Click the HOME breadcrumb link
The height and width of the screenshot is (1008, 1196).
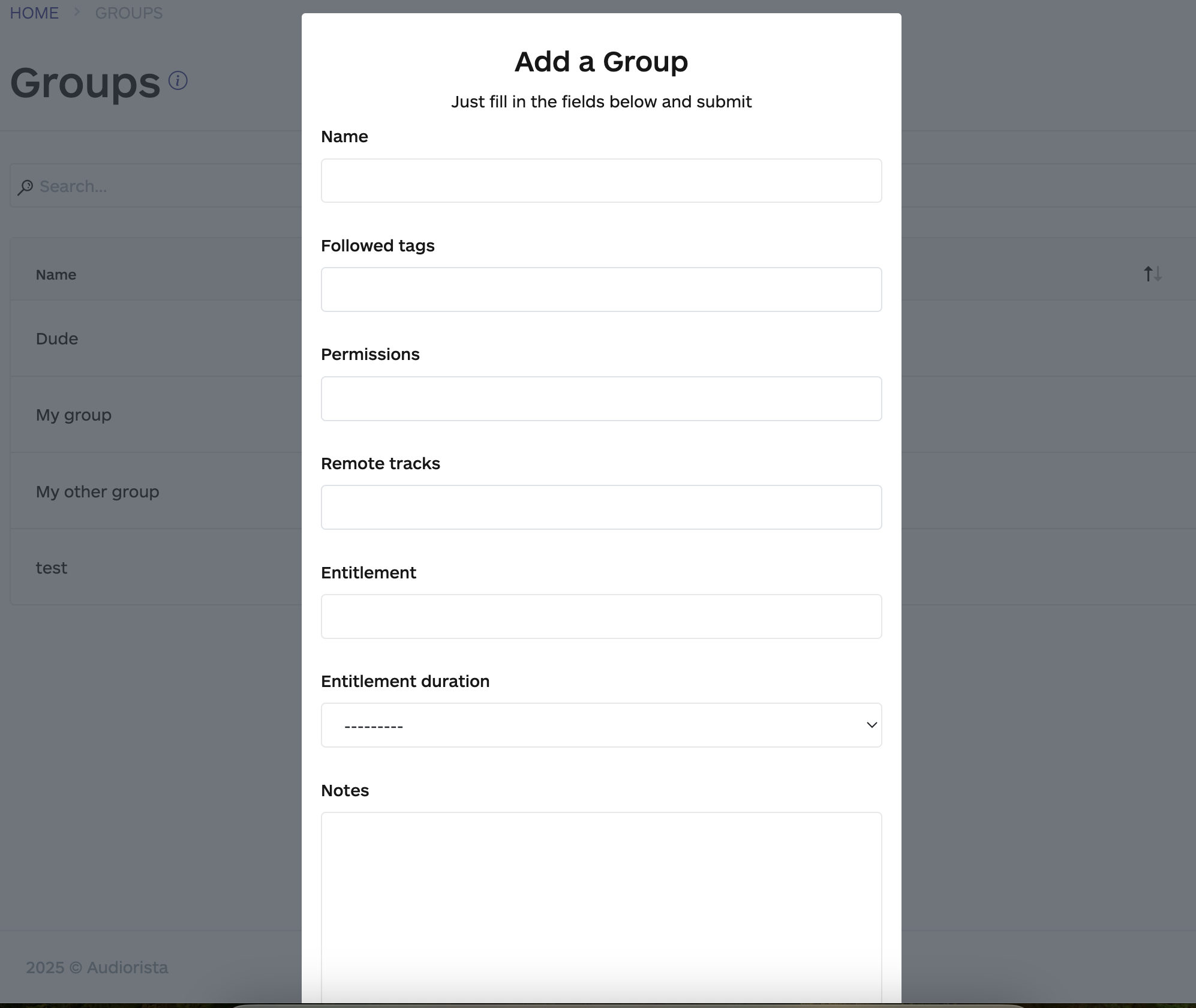point(34,13)
